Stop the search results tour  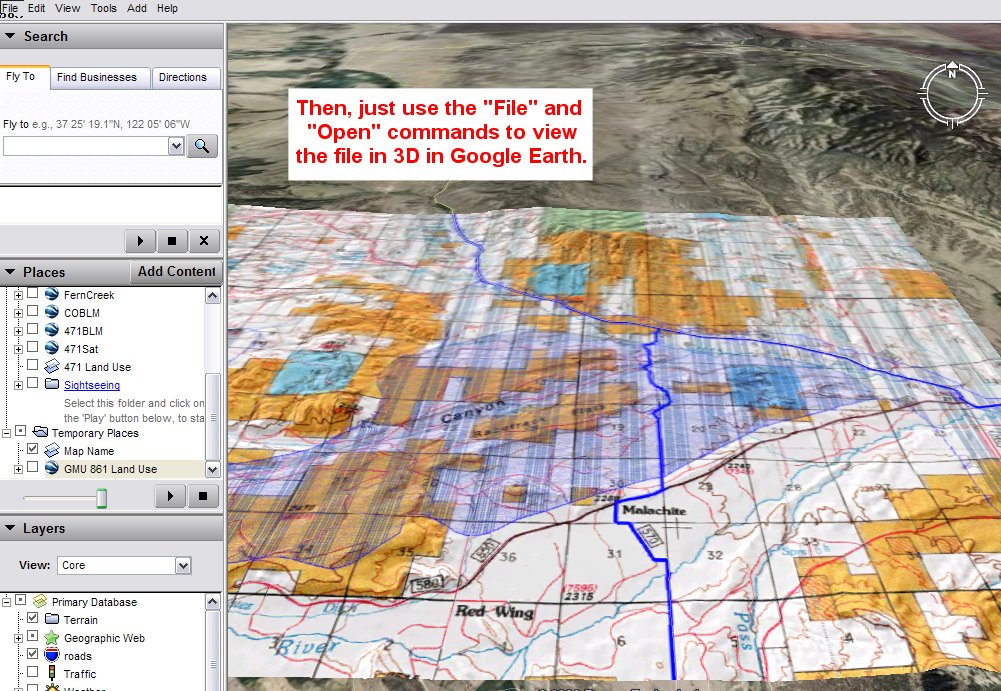pyautogui.click(x=172, y=241)
